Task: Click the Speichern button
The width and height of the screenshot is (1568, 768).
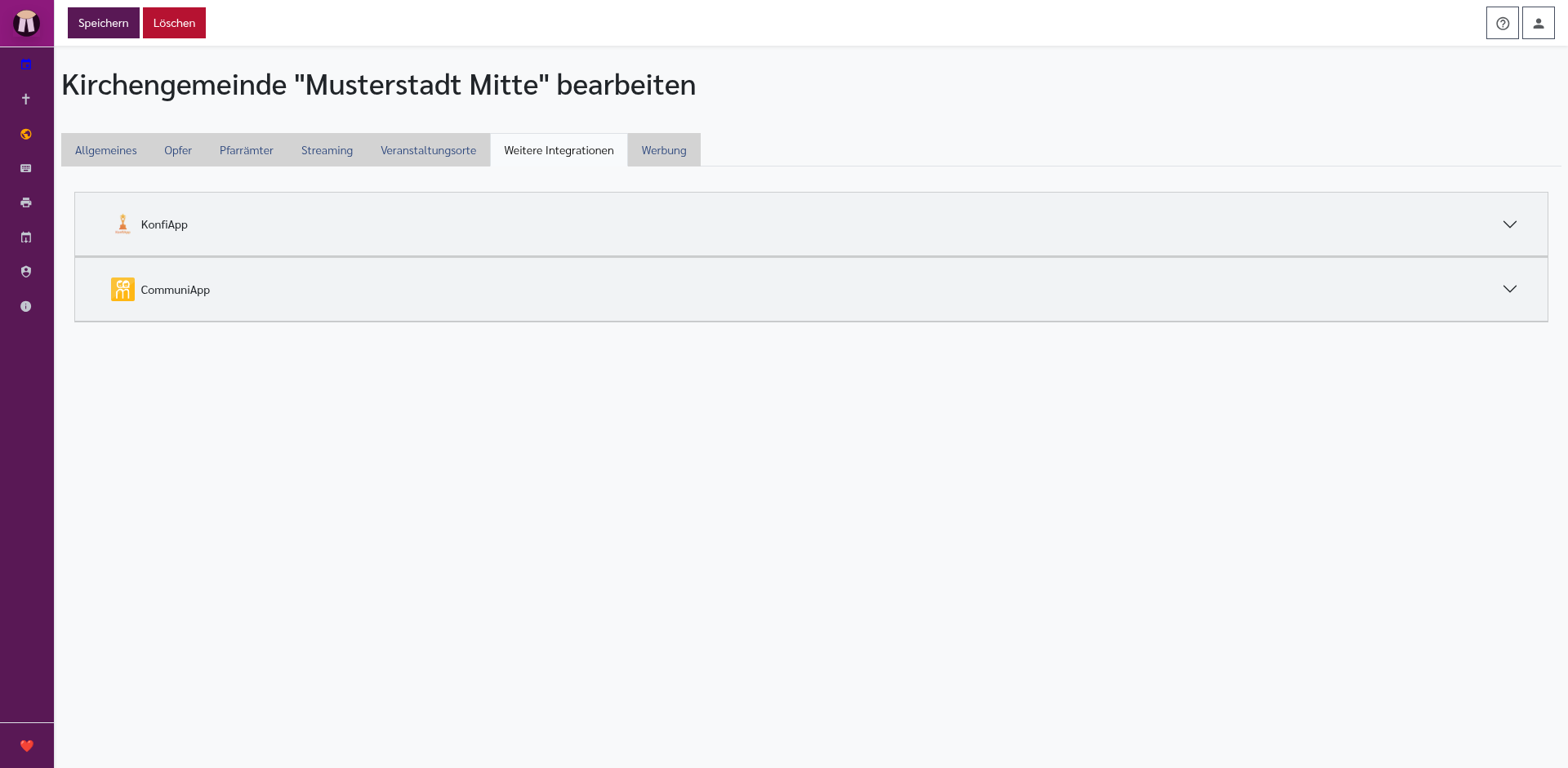Action: pos(104,23)
